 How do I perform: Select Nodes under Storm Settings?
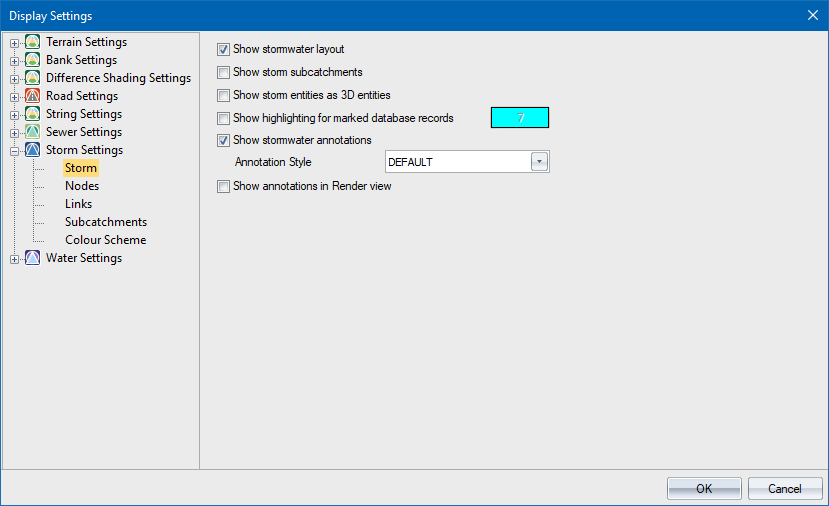(82, 186)
